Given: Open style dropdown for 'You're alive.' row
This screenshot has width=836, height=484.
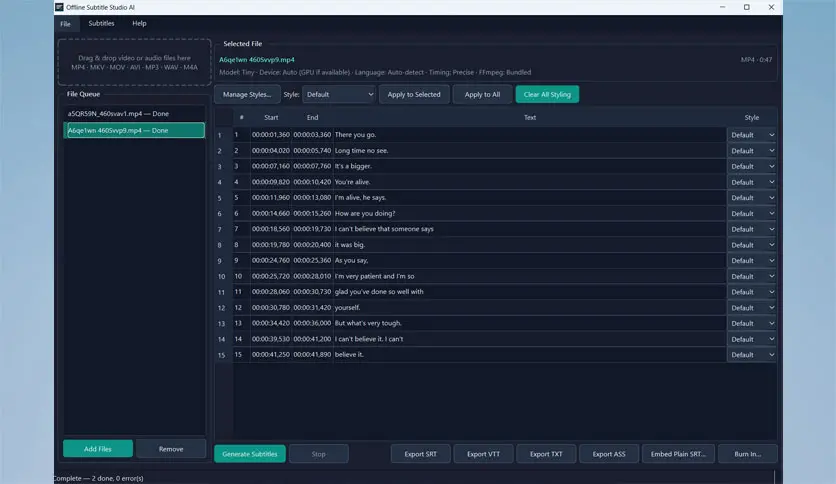Looking at the screenshot, I should tap(751, 182).
